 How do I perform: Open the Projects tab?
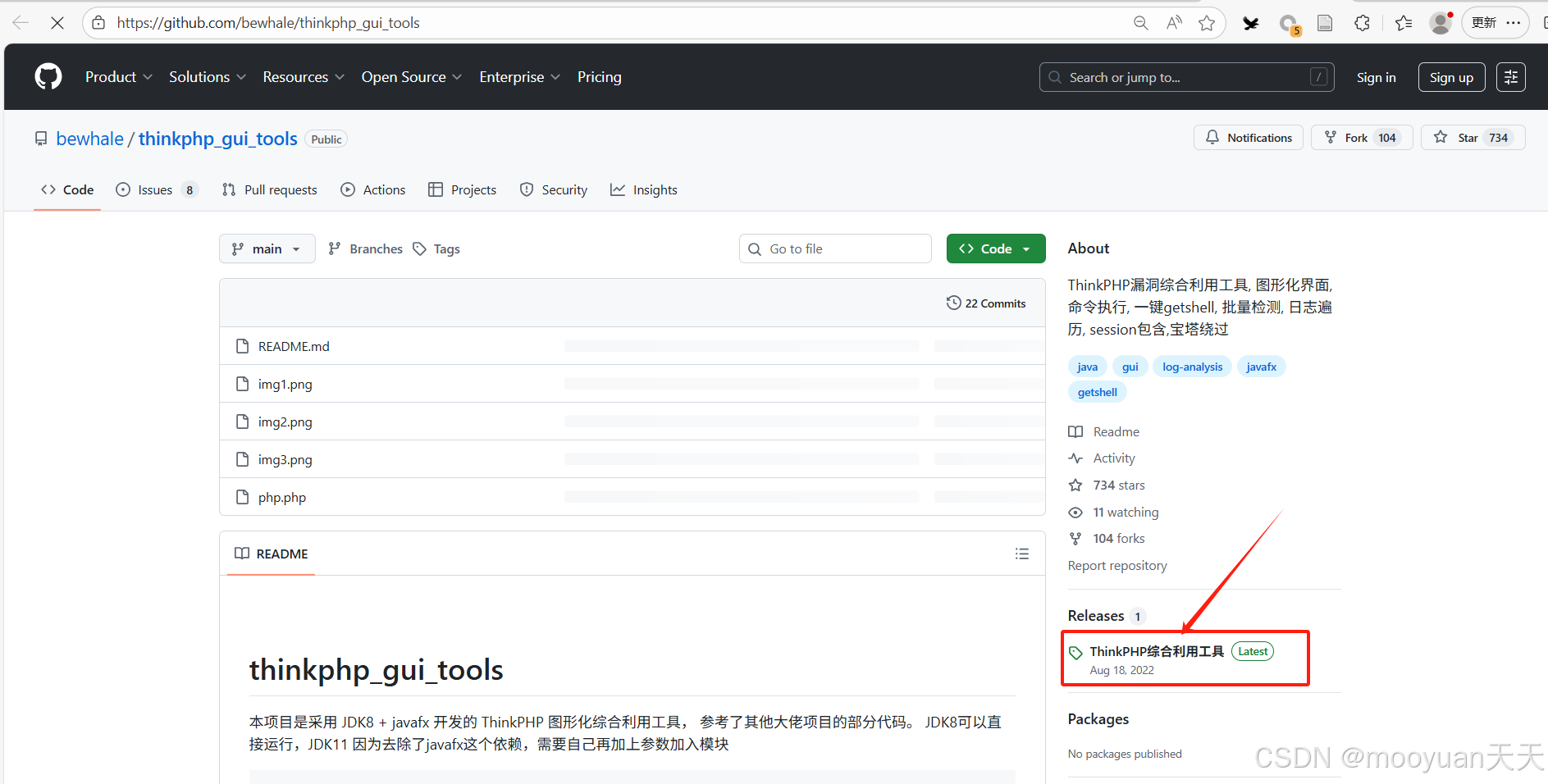click(x=463, y=189)
